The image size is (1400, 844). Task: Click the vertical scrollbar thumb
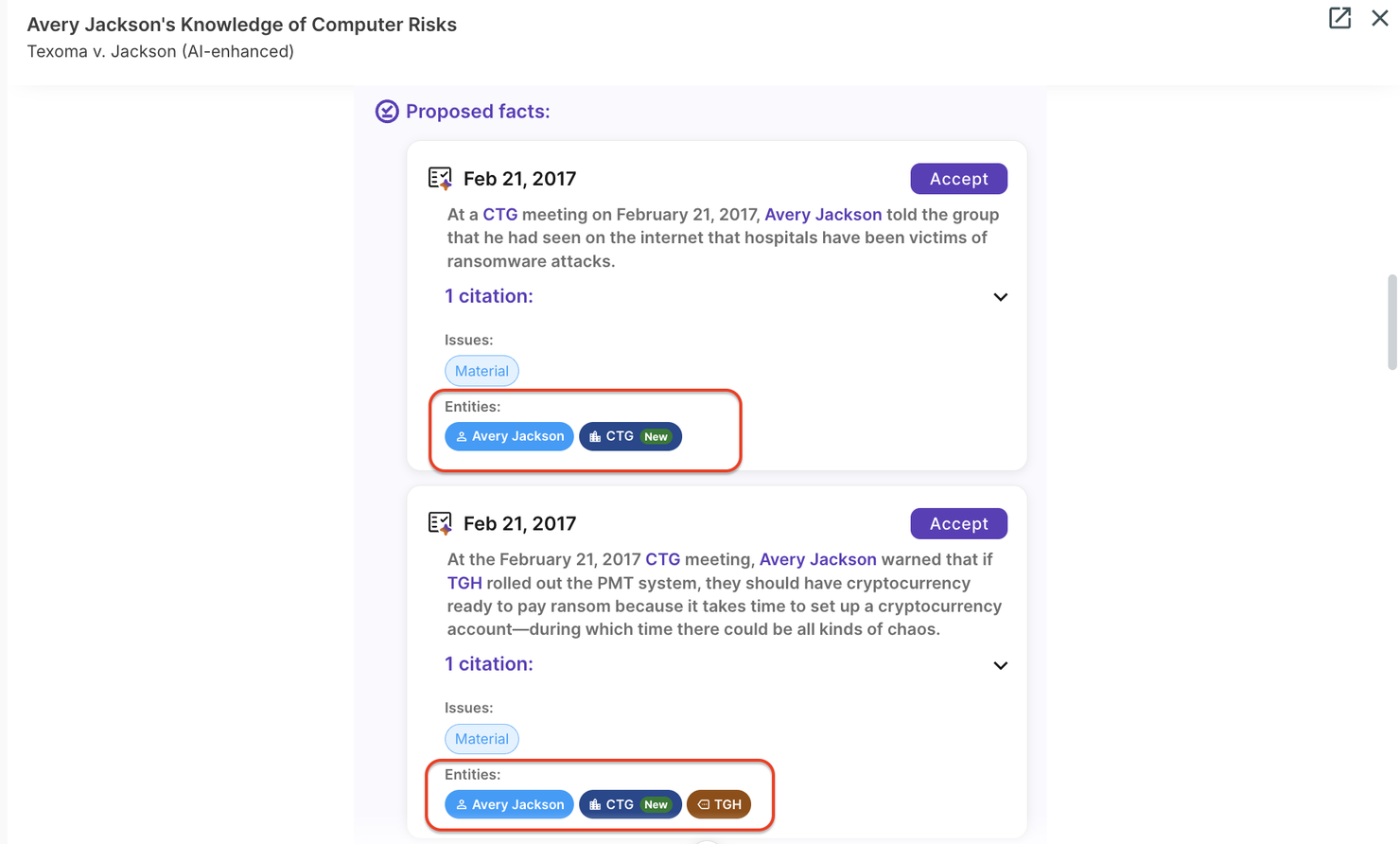click(1391, 322)
